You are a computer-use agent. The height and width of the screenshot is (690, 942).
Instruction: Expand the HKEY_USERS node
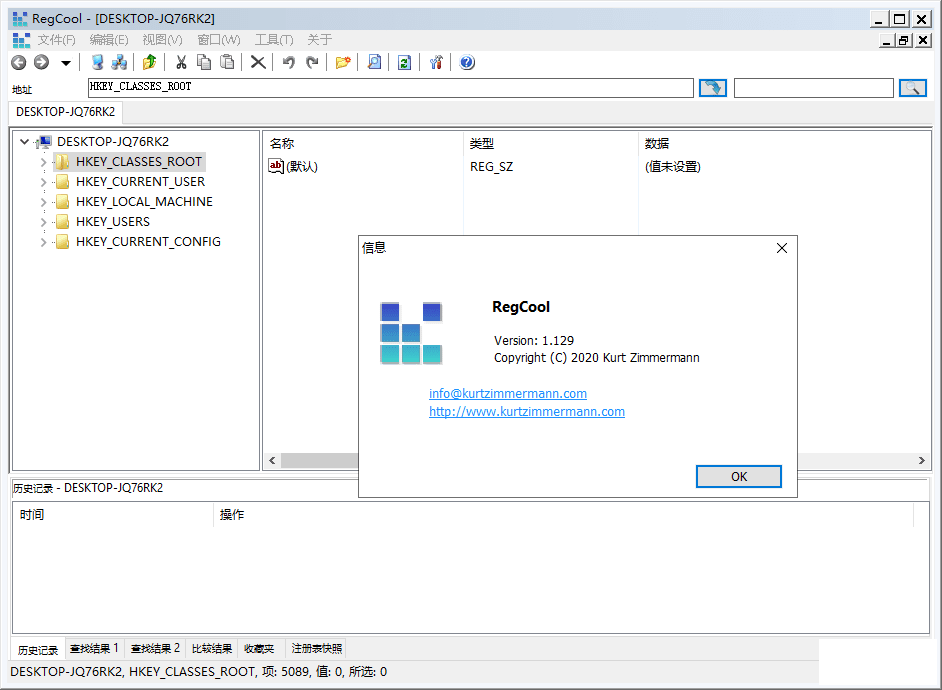coord(43,222)
